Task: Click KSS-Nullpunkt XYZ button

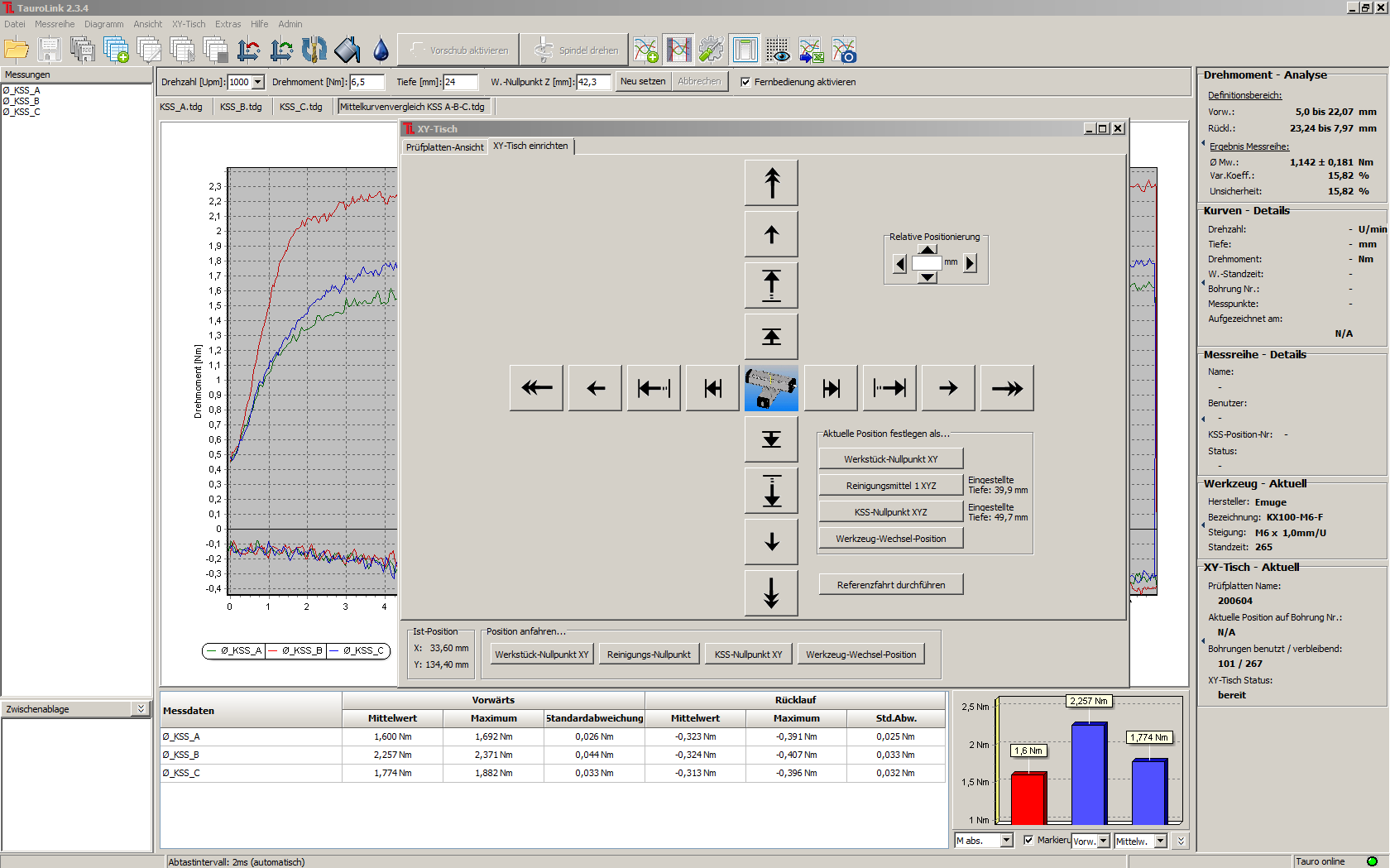Action: click(x=891, y=512)
